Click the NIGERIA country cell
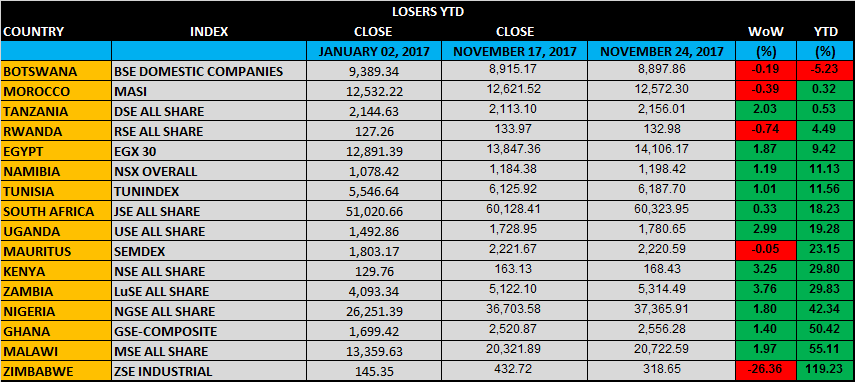The height and width of the screenshot is (382, 855). pos(56,311)
